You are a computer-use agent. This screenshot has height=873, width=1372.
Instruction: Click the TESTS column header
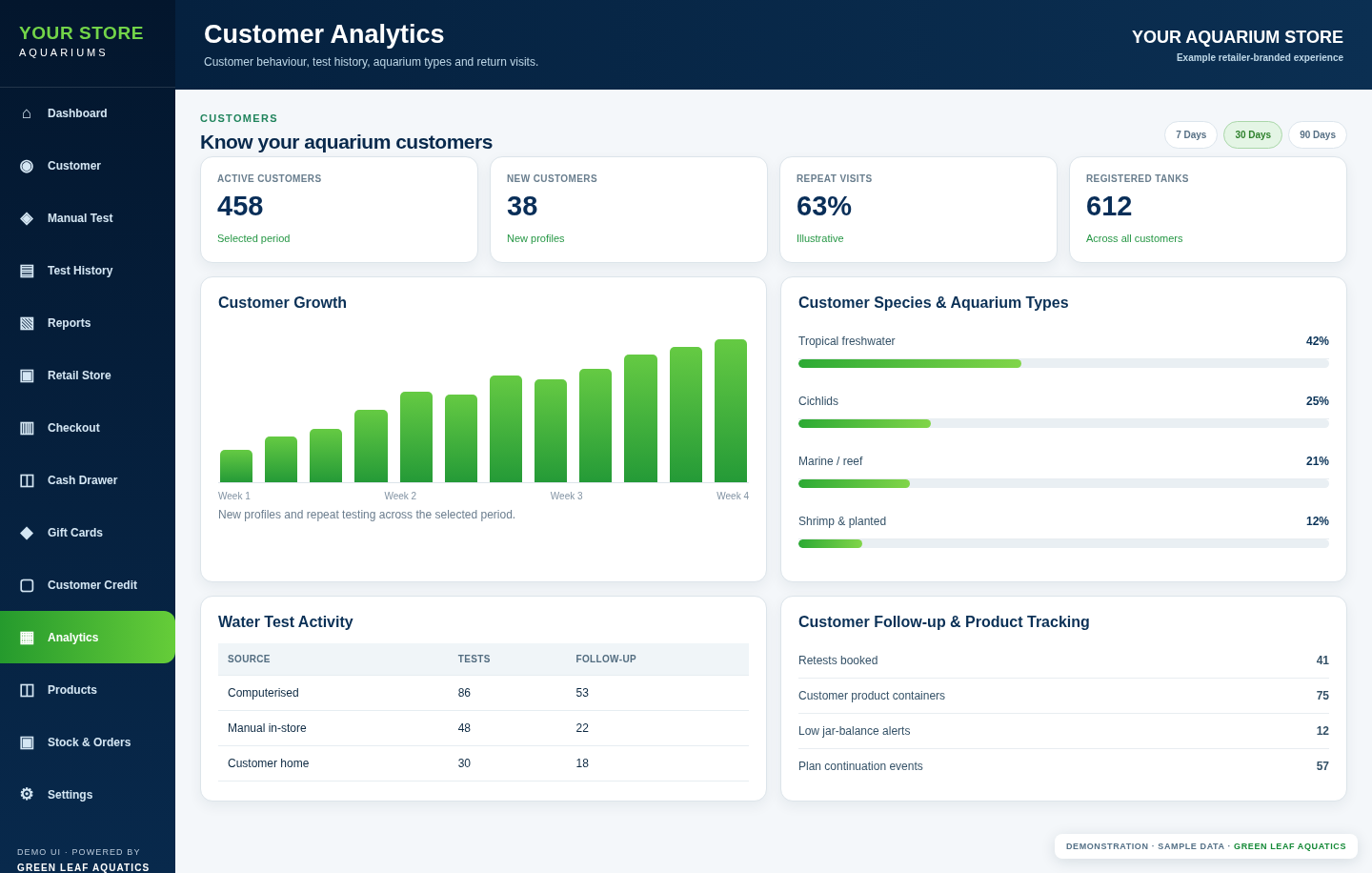474,660
